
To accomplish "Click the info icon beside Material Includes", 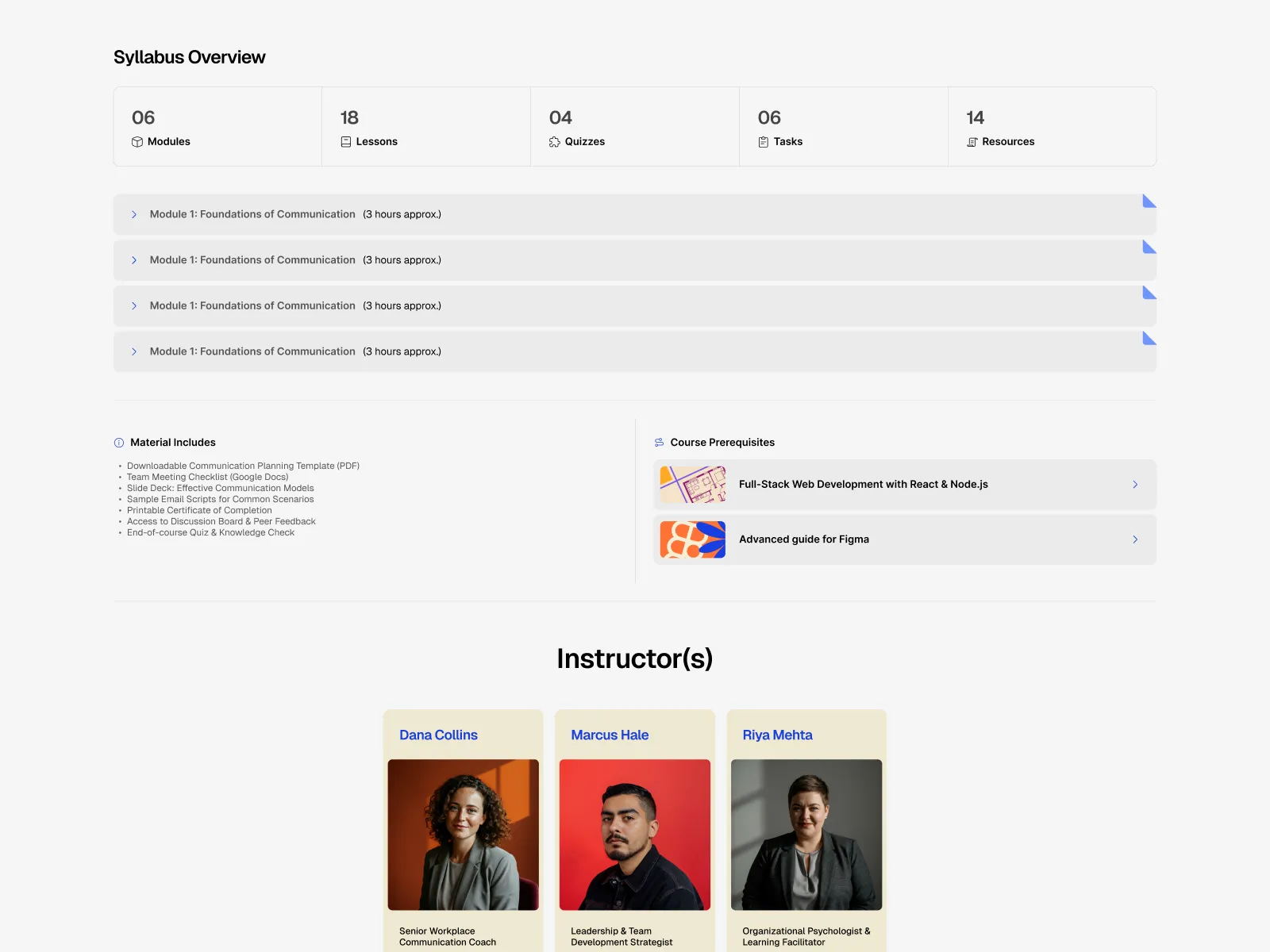I will point(119,443).
